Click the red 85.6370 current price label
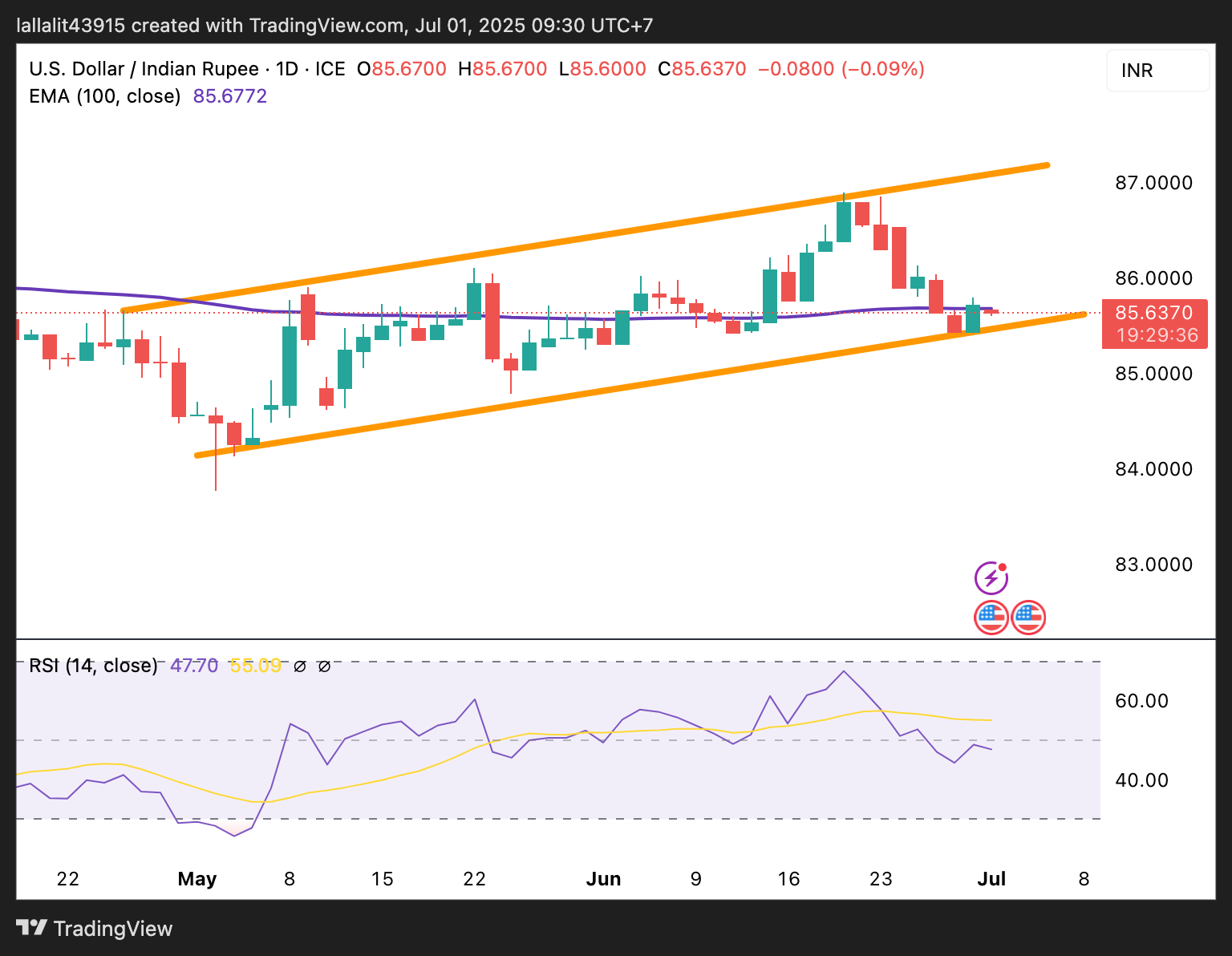1232x956 pixels. tap(1154, 313)
